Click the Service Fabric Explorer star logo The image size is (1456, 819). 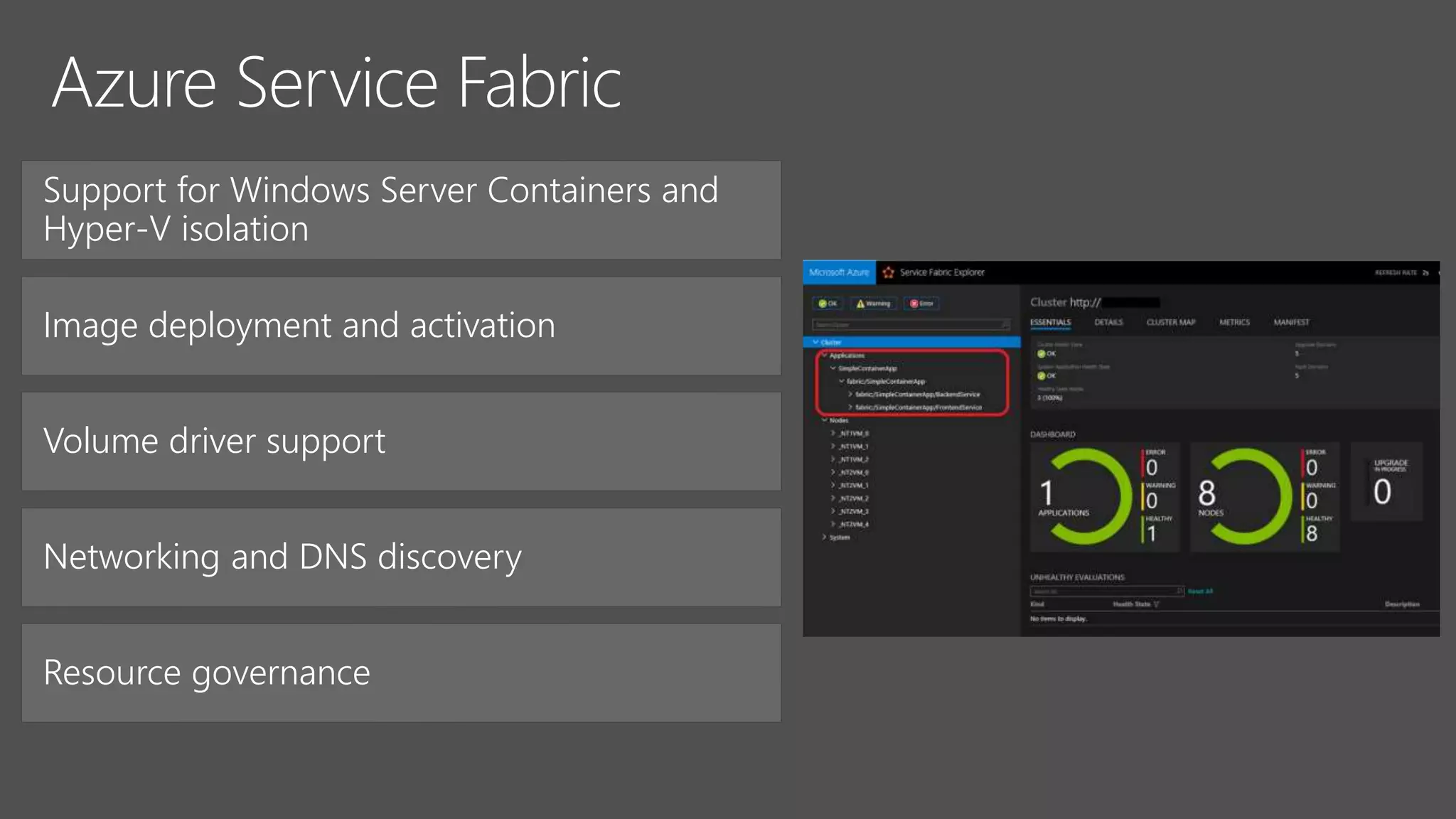click(888, 272)
